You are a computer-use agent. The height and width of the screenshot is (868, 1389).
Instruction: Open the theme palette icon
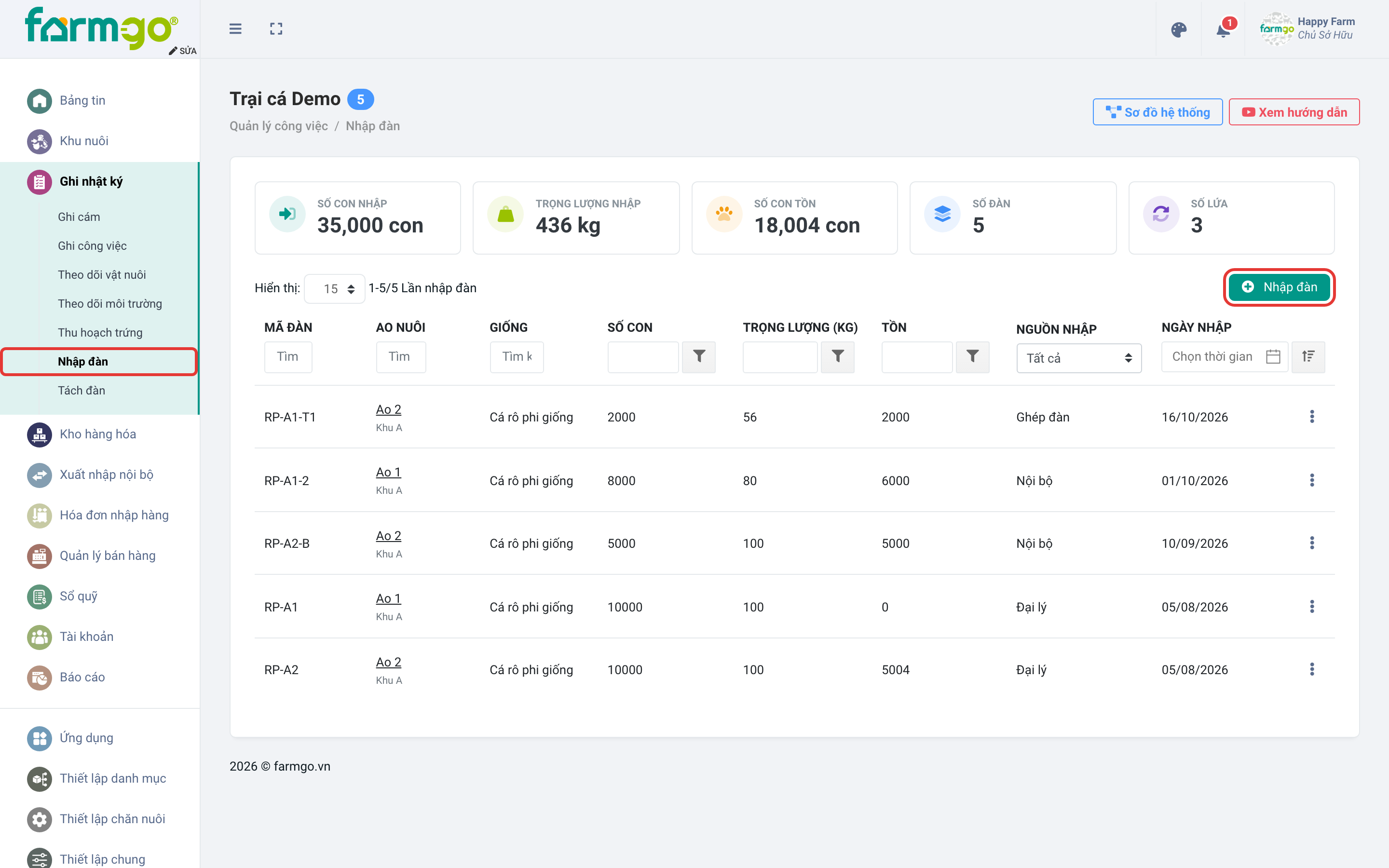tap(1178, 29)
